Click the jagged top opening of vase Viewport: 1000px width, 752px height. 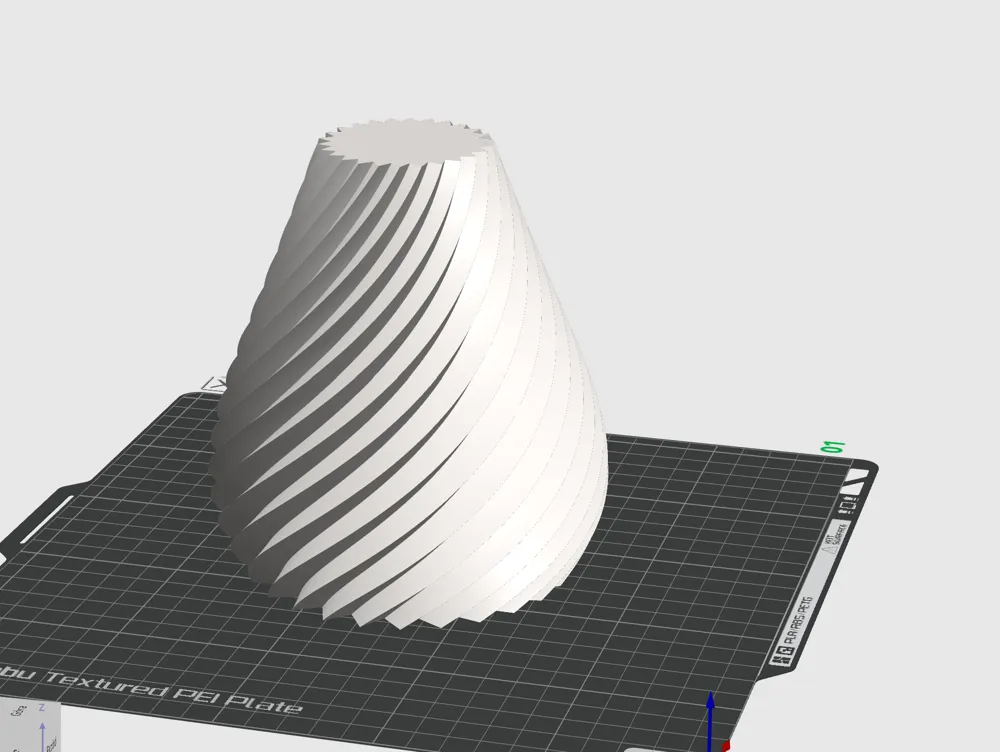[x=406, y=140]
